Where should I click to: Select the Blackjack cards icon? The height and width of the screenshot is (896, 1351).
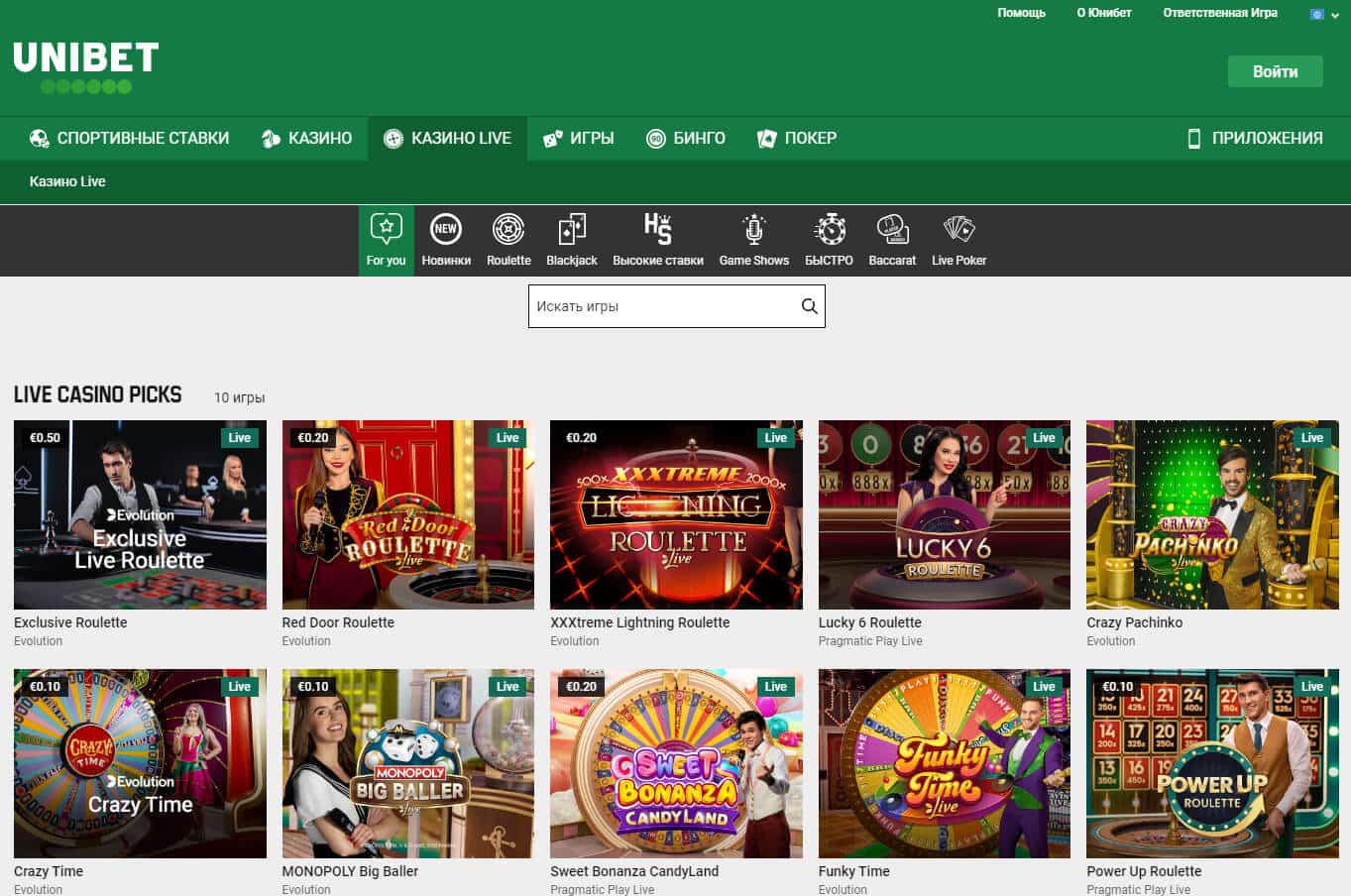572,230
